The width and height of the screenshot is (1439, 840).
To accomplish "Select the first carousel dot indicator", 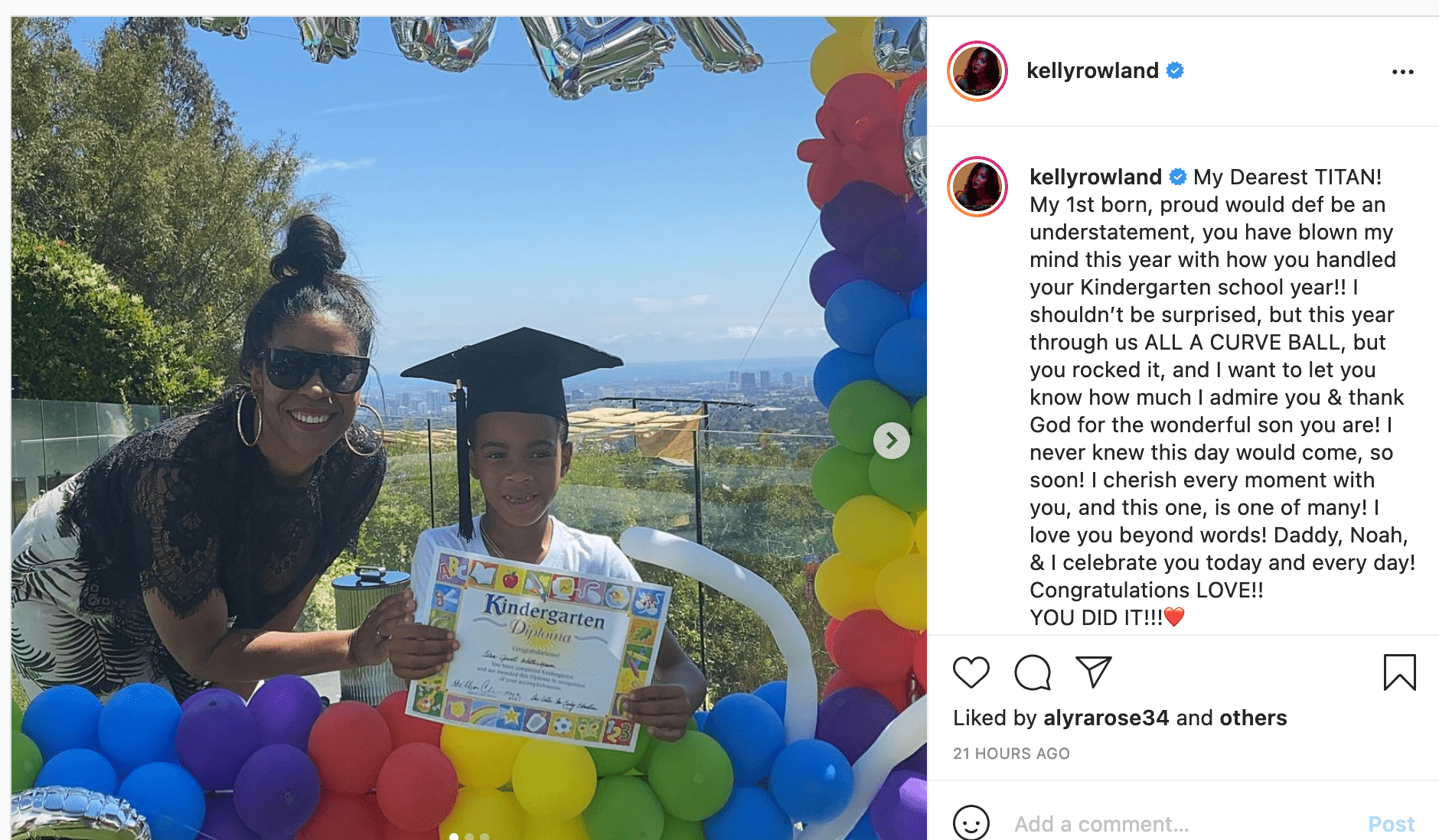I will [454, 836].
